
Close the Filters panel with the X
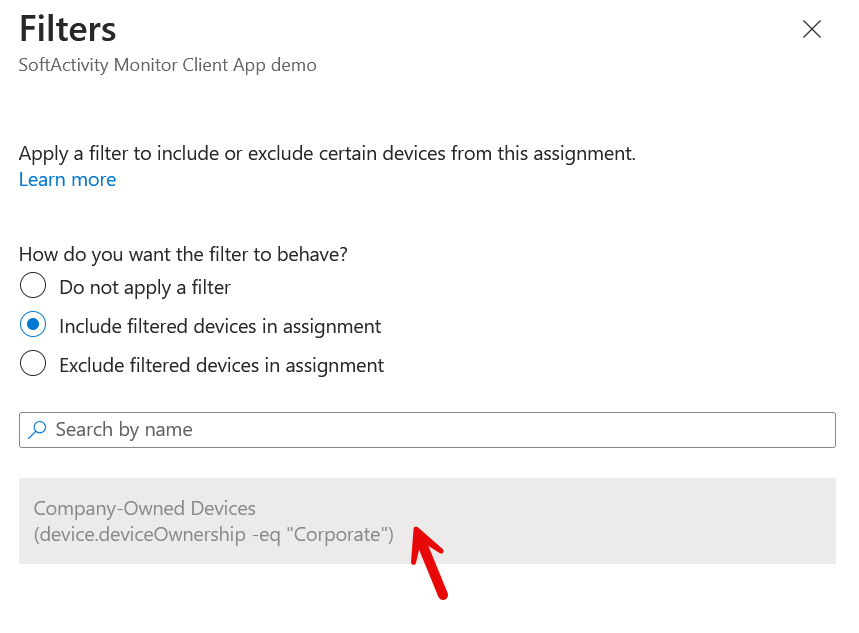pyautogui.click(x=811, y=29)
